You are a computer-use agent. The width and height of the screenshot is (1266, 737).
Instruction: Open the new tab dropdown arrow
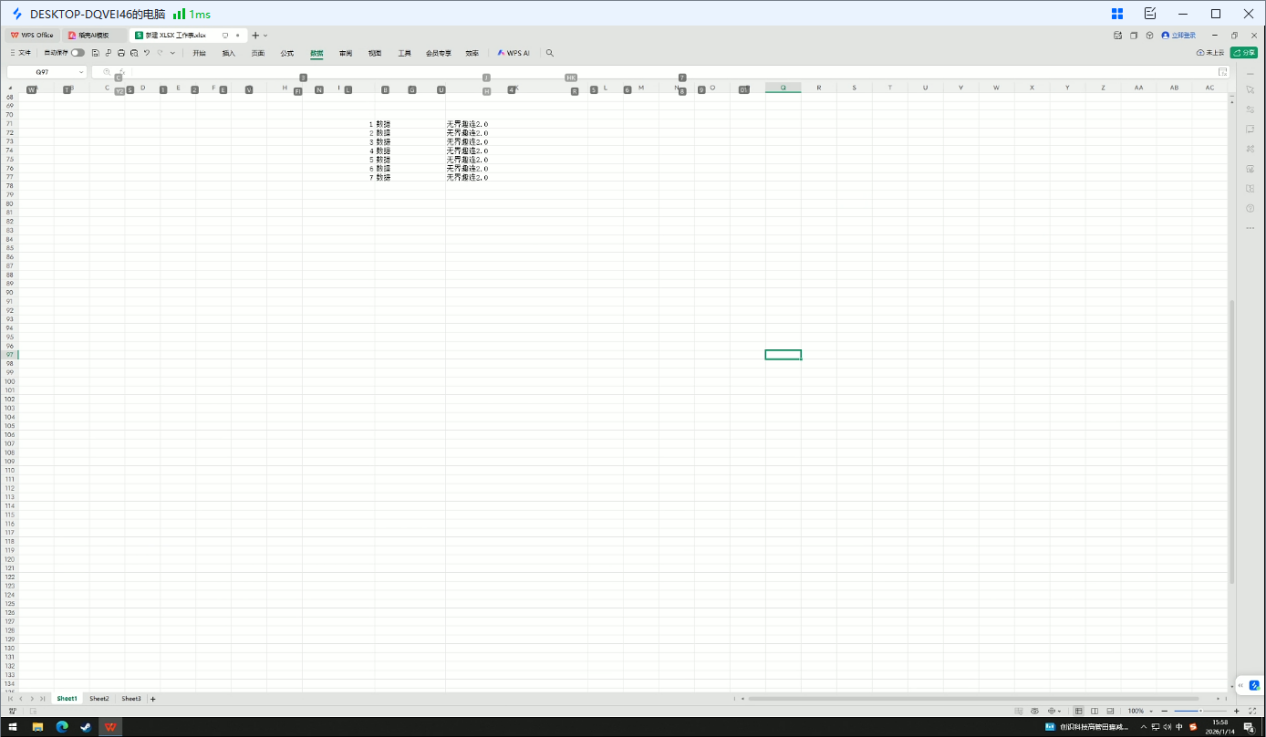[x=265, y=35]
